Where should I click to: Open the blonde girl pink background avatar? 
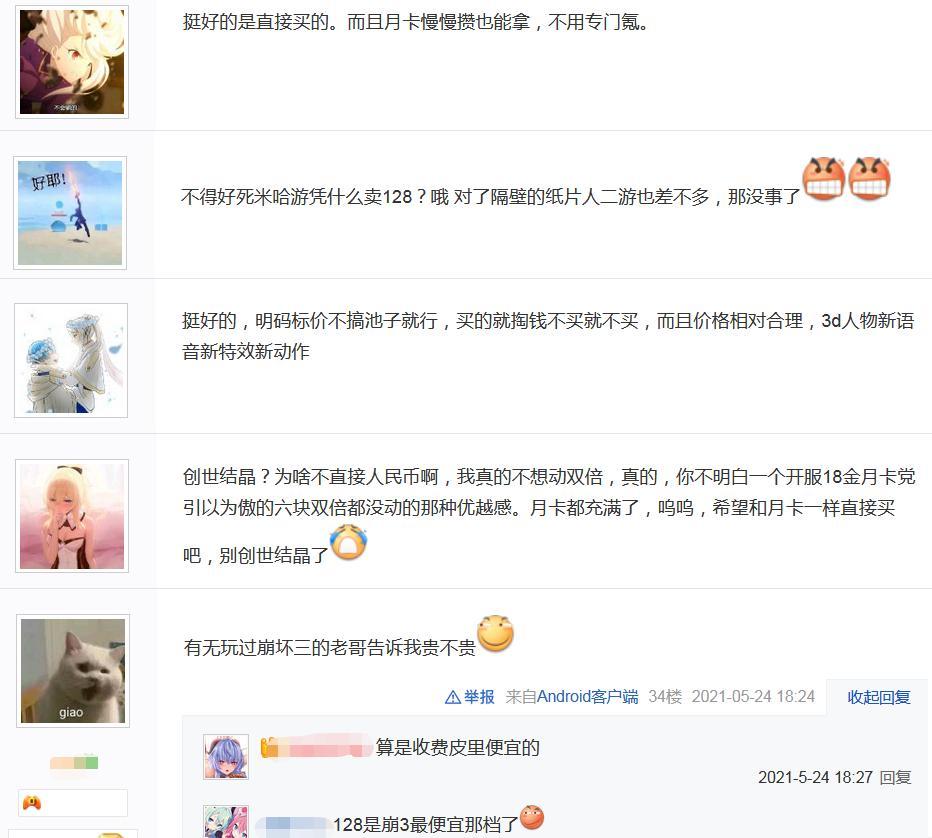point(72,516)
